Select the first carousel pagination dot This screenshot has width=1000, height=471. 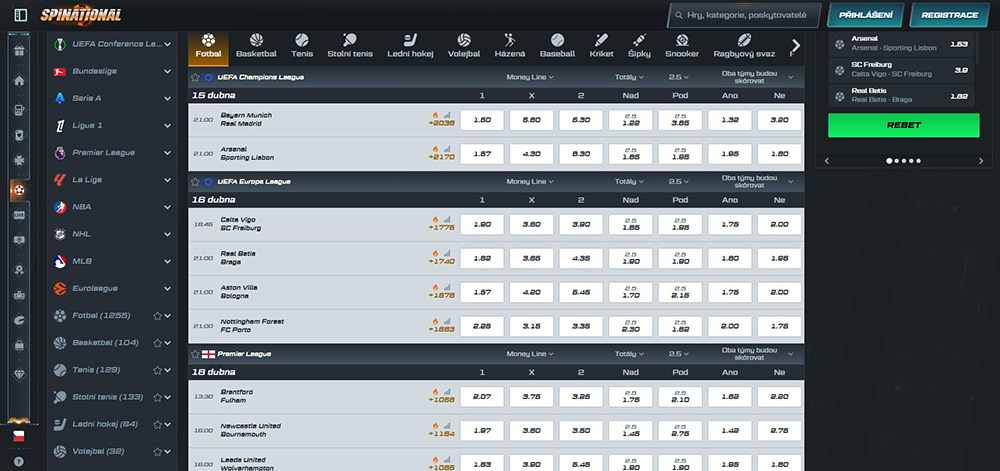(x=890, y=161)
